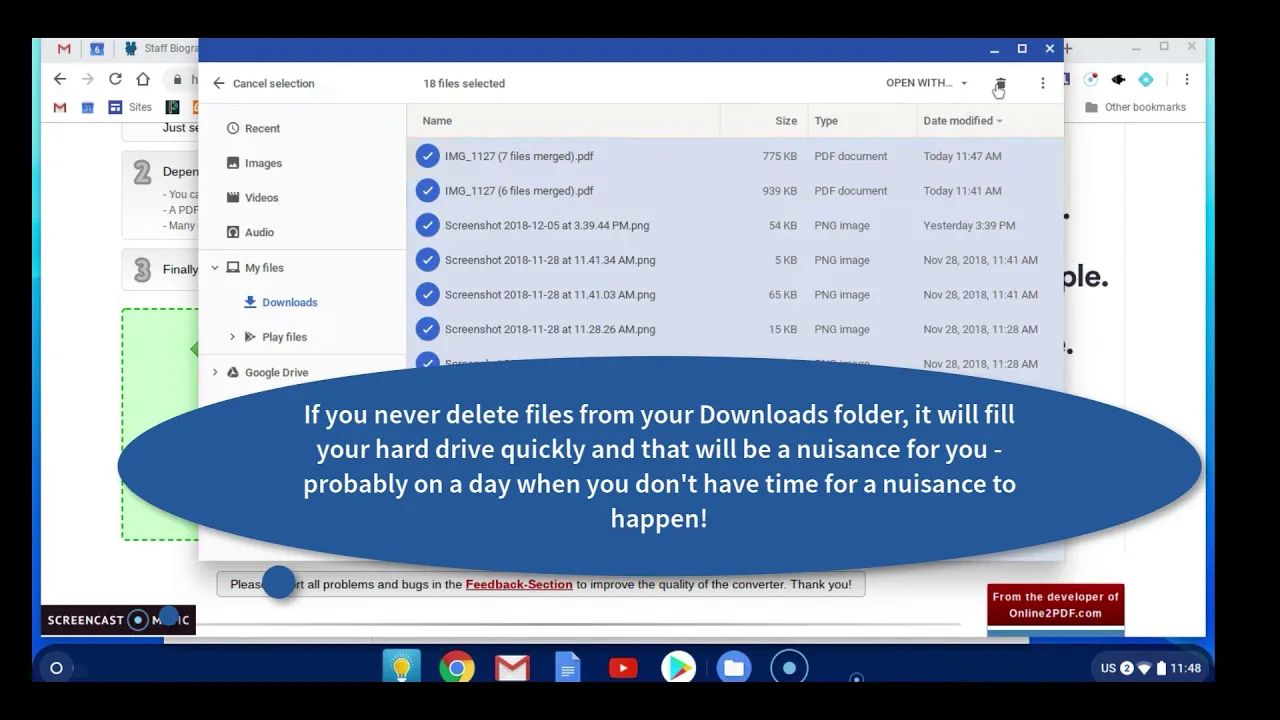Screen dimensions: 1280x720
Task: Click the Online2PDF.com developer banner
Action: click(x=1055, y=605)
